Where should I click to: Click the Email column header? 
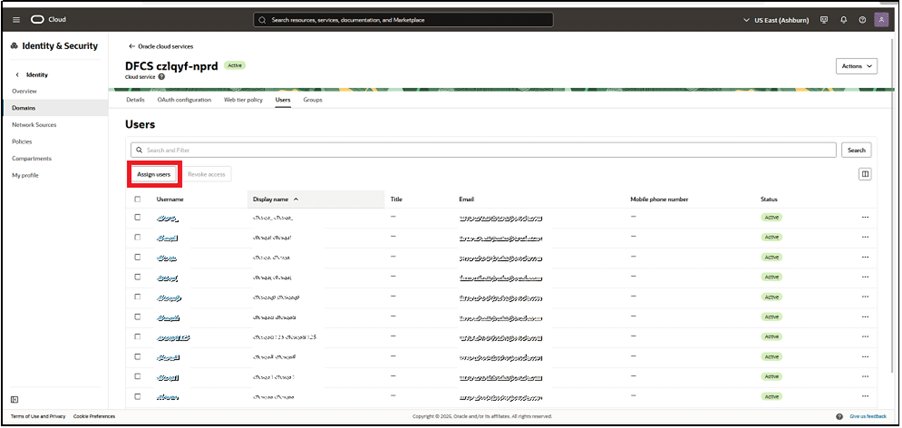tap(466, 199)
